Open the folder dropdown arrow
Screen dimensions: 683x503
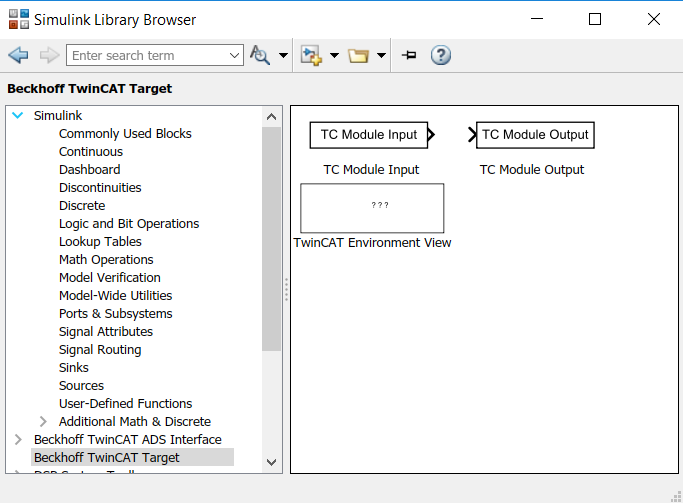pos(381,55)
